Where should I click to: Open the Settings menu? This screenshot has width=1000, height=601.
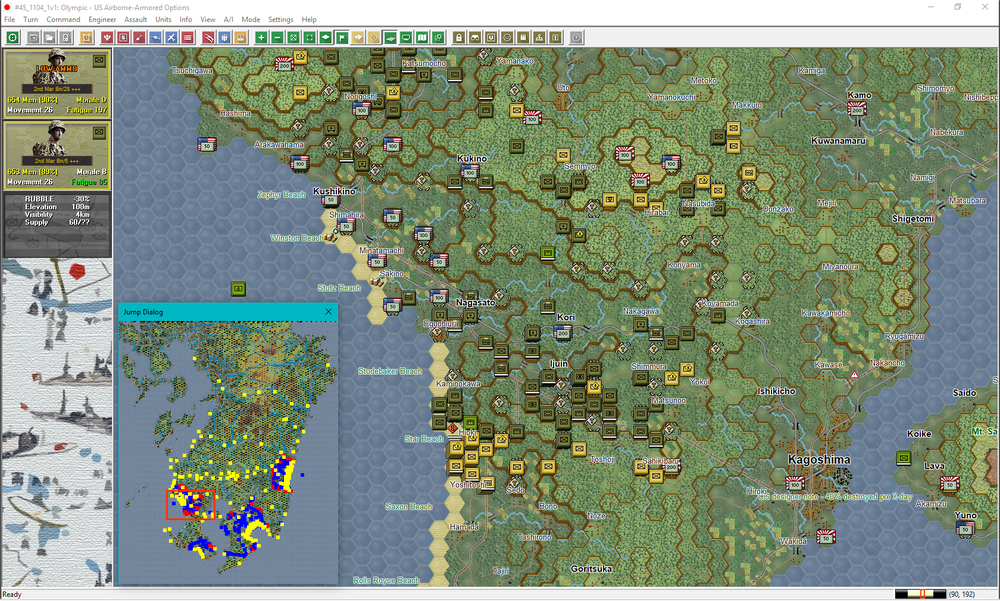[281, 20]
